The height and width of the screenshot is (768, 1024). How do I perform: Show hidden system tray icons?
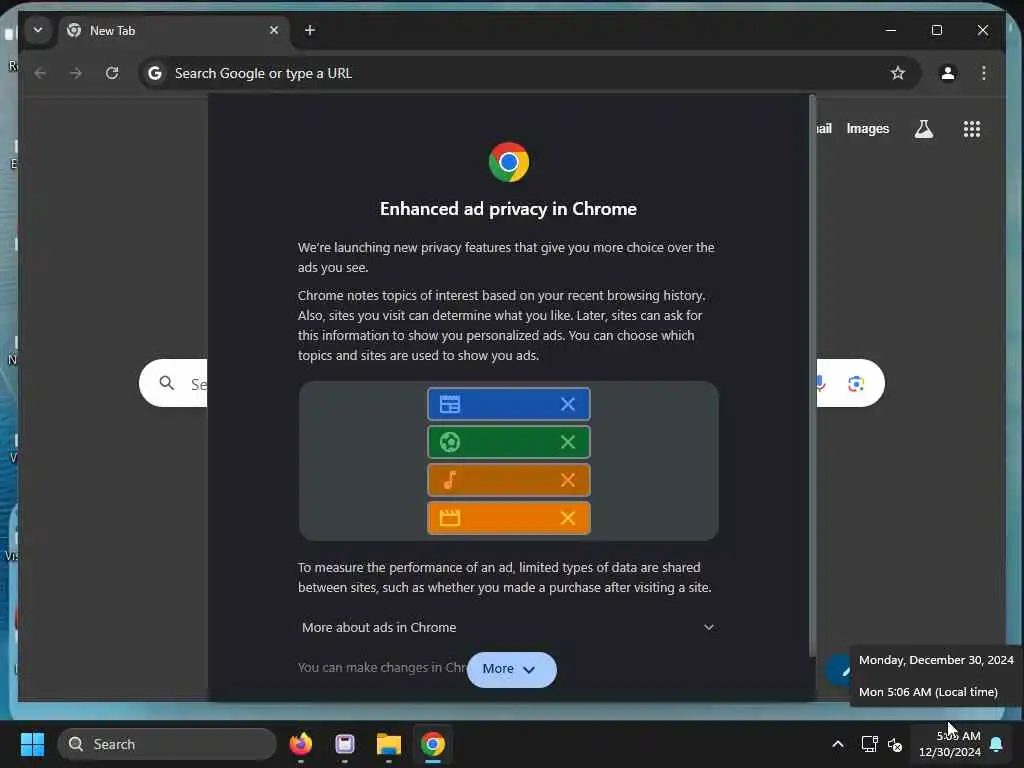click(837, 744)
